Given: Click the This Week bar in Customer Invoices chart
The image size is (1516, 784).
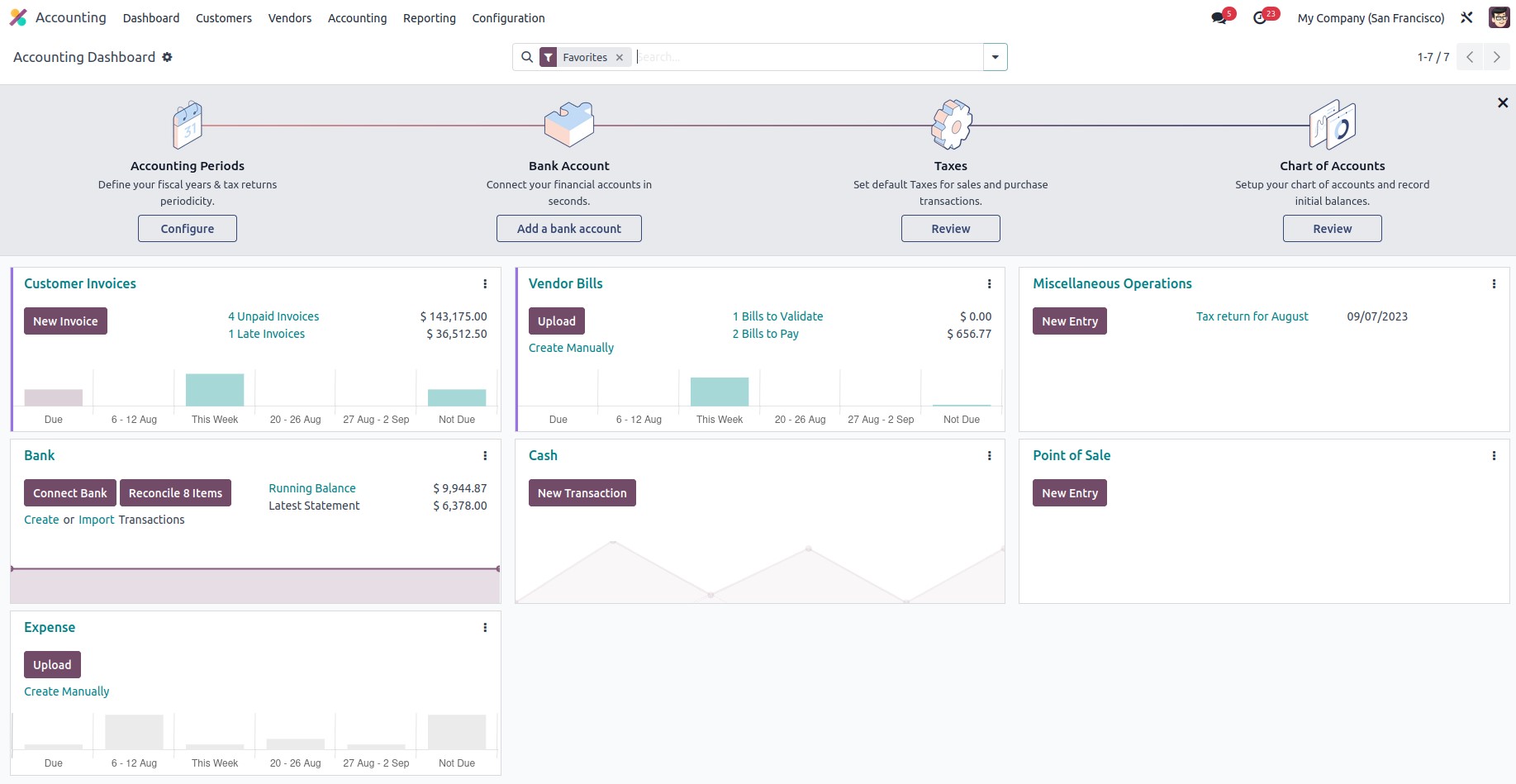Looking at the screenshot, I should click(215, 390).
